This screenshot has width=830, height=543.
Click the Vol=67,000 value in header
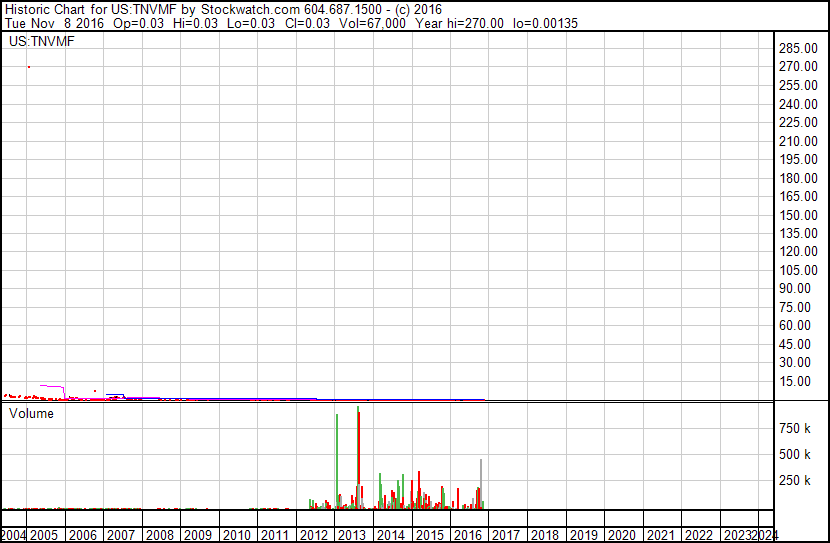(x=372, y=23)
